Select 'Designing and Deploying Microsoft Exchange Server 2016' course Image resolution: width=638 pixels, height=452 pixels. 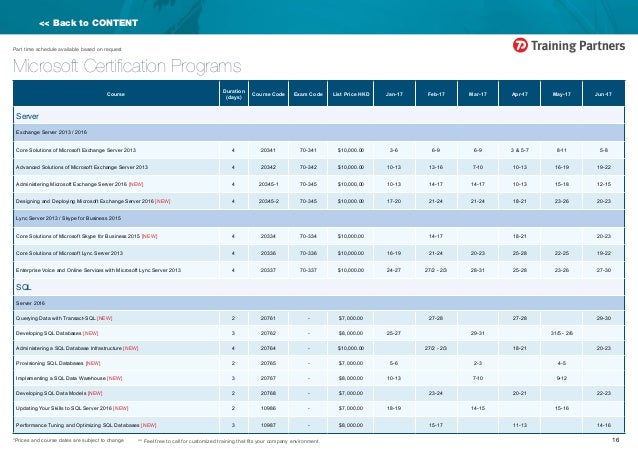(x=93, y=201)
